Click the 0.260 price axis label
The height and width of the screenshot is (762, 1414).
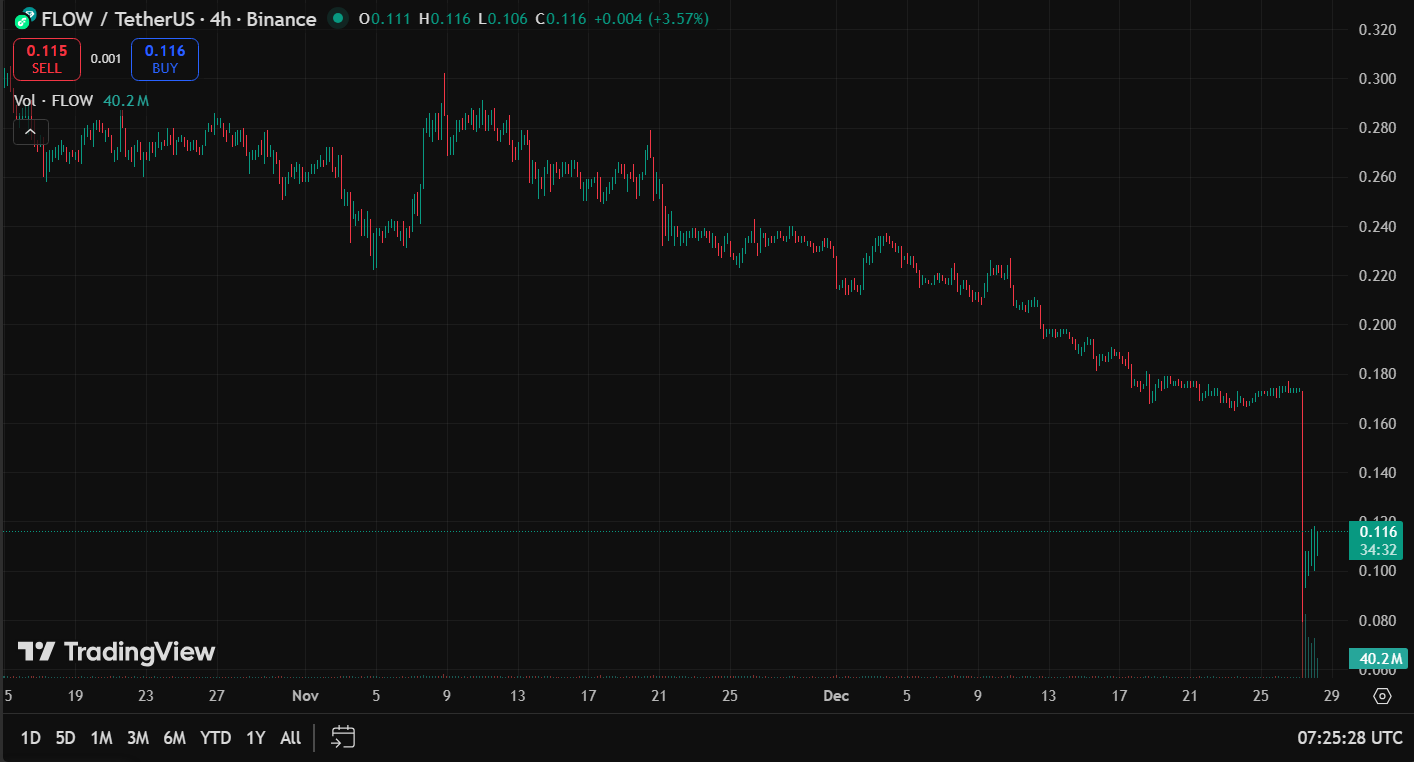click(1377, 177)
